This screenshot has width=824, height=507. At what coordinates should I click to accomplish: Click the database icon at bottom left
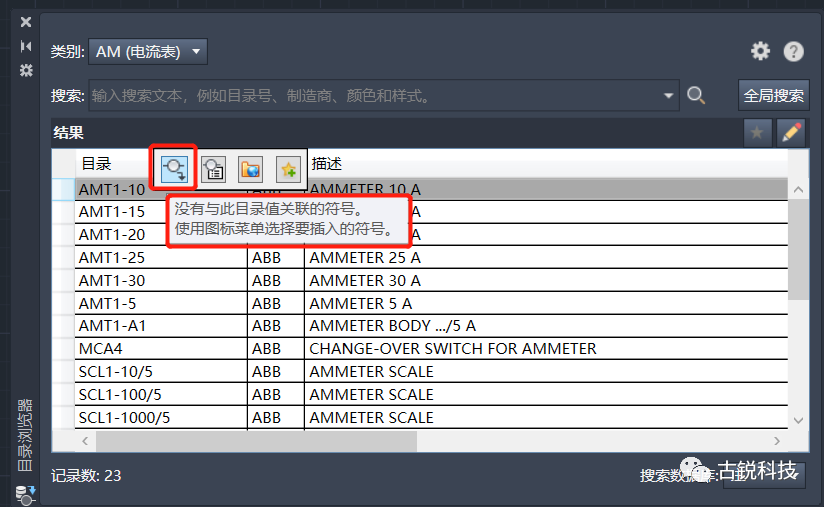click(x=25, y=495)
